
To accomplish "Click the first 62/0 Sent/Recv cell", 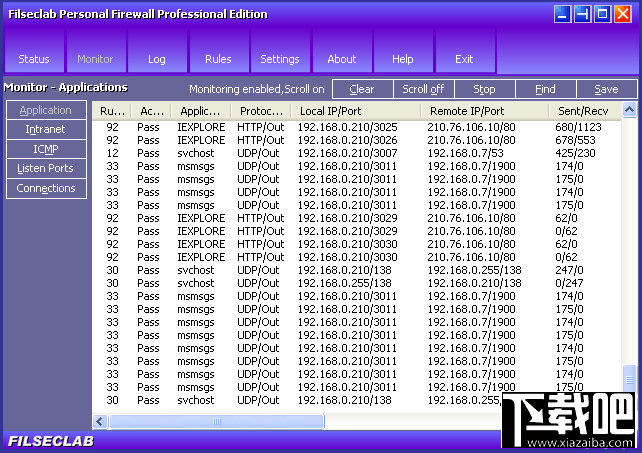I will (566, 218).
